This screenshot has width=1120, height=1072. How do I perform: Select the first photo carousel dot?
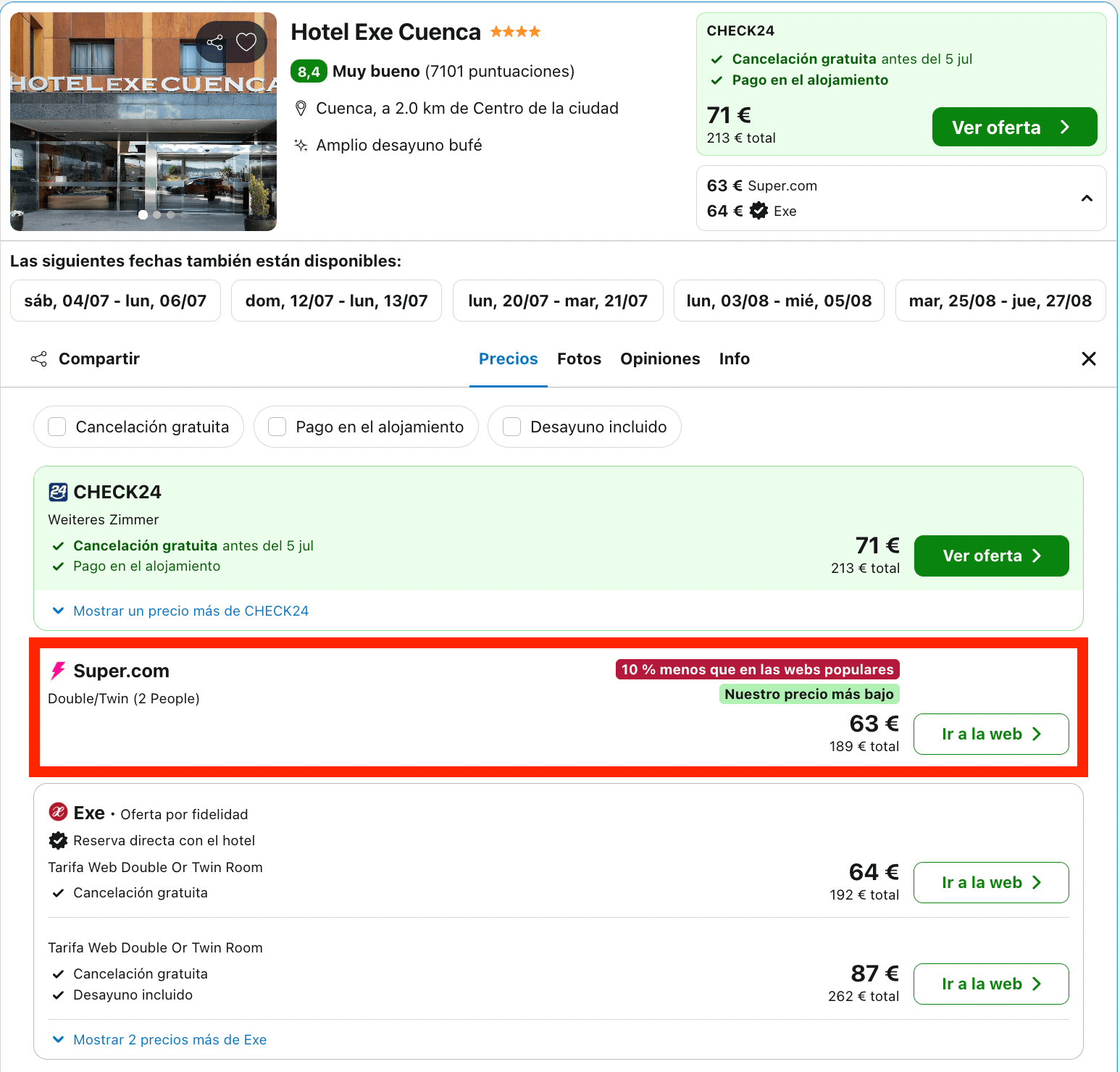click(143, 214)
